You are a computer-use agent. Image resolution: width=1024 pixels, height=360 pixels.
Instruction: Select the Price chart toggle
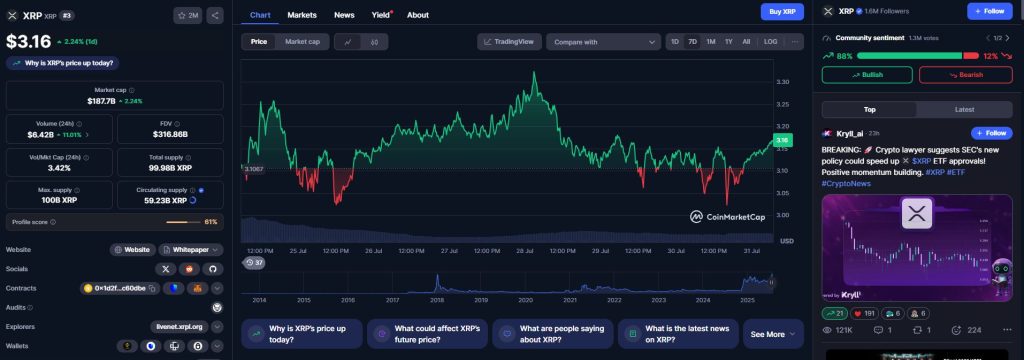259,42
